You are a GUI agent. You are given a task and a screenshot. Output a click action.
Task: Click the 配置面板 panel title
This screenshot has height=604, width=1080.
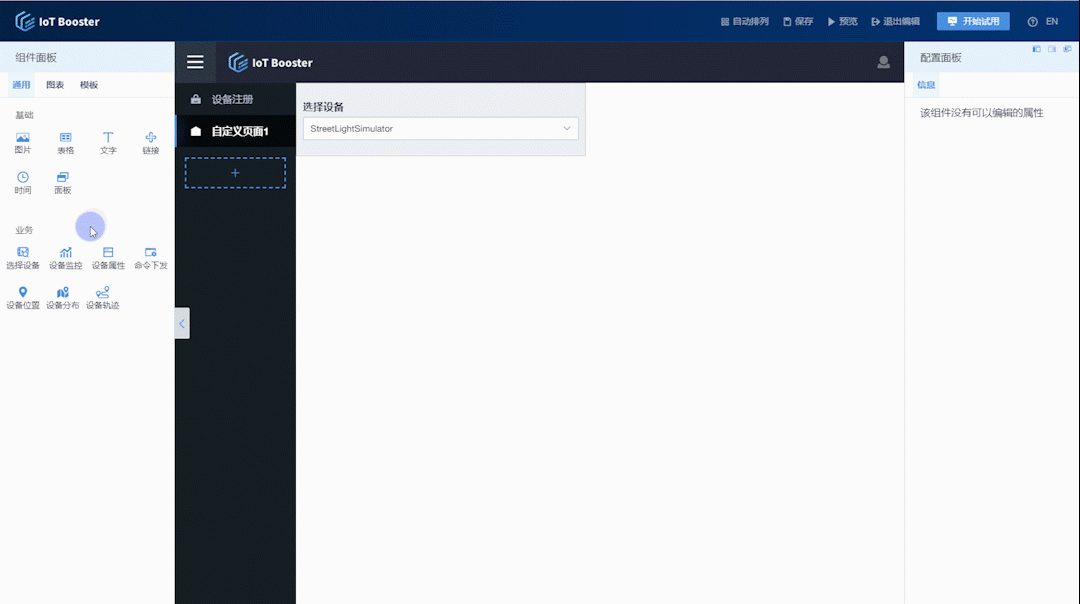pos(941,58)
